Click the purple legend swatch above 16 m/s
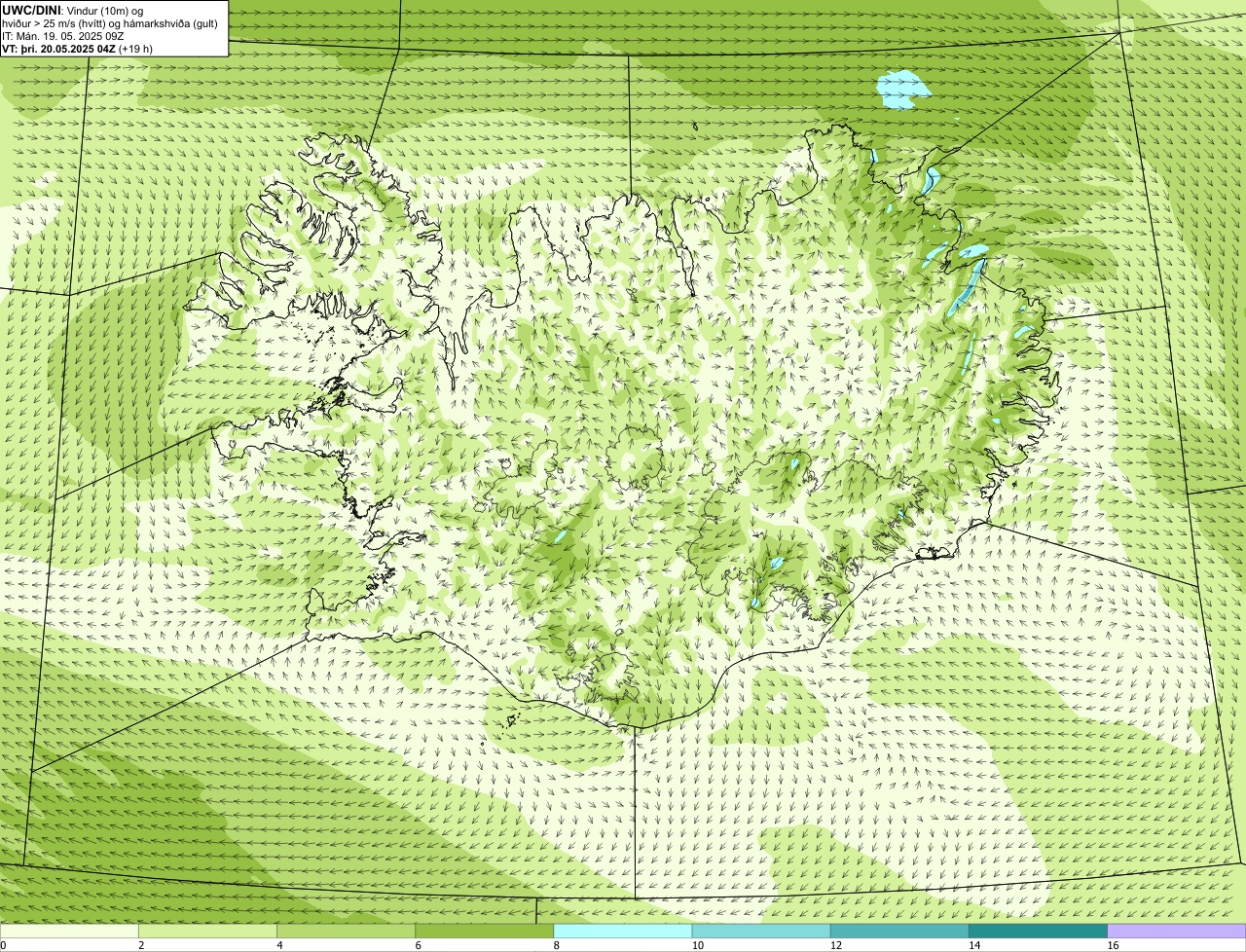The height and width of the screenshot is (952, 1246). [1177, 932]
